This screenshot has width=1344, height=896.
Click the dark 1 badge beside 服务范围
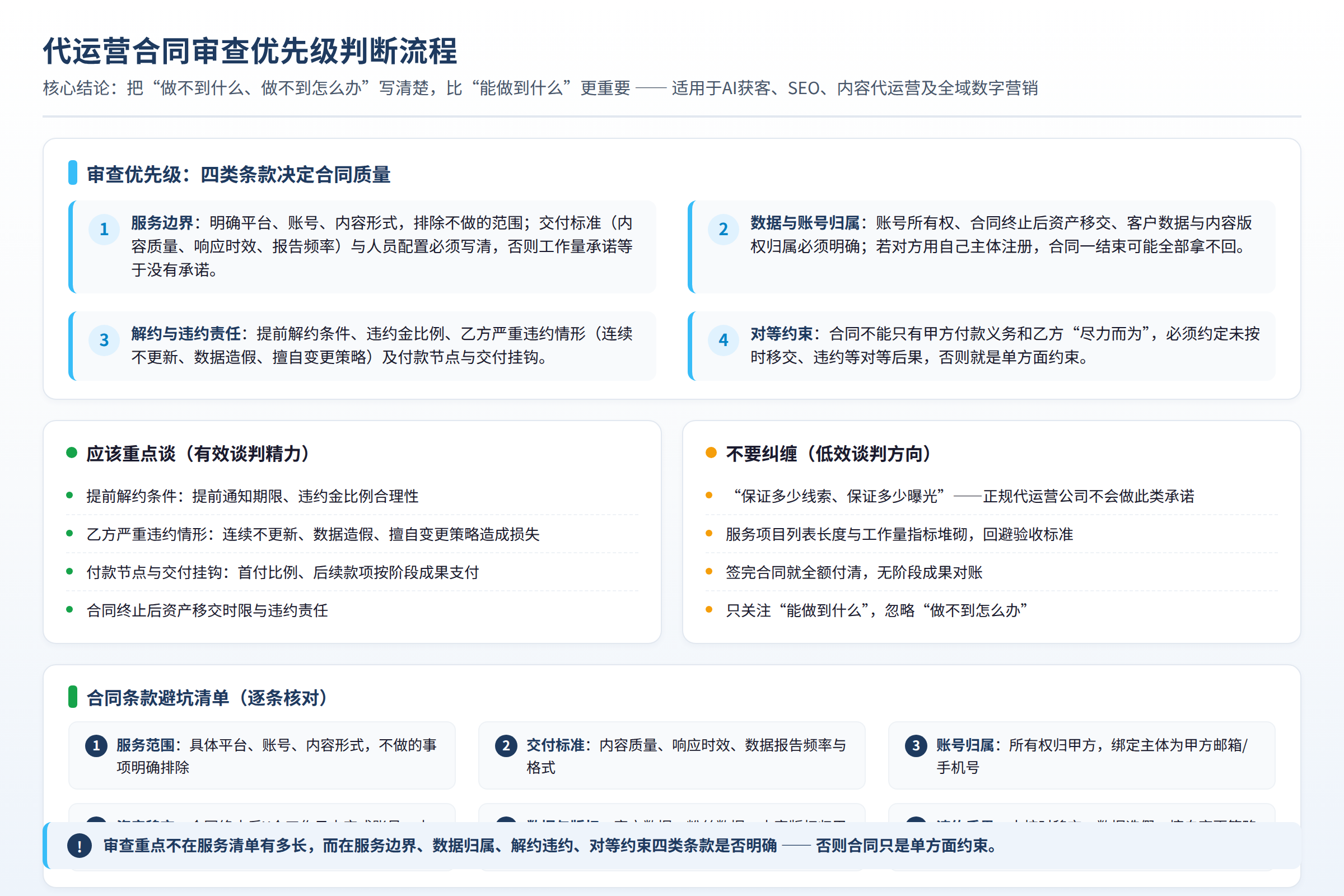tap(96, 746)
